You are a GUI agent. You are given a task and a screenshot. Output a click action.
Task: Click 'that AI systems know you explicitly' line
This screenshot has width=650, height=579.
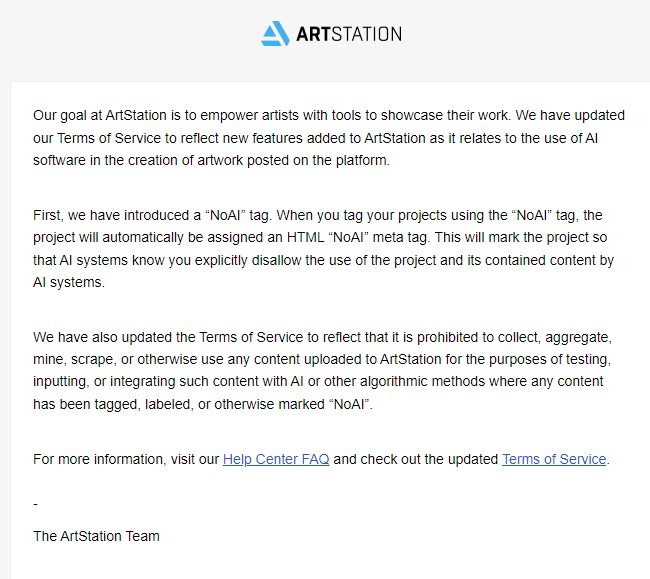tap(323, 260)
